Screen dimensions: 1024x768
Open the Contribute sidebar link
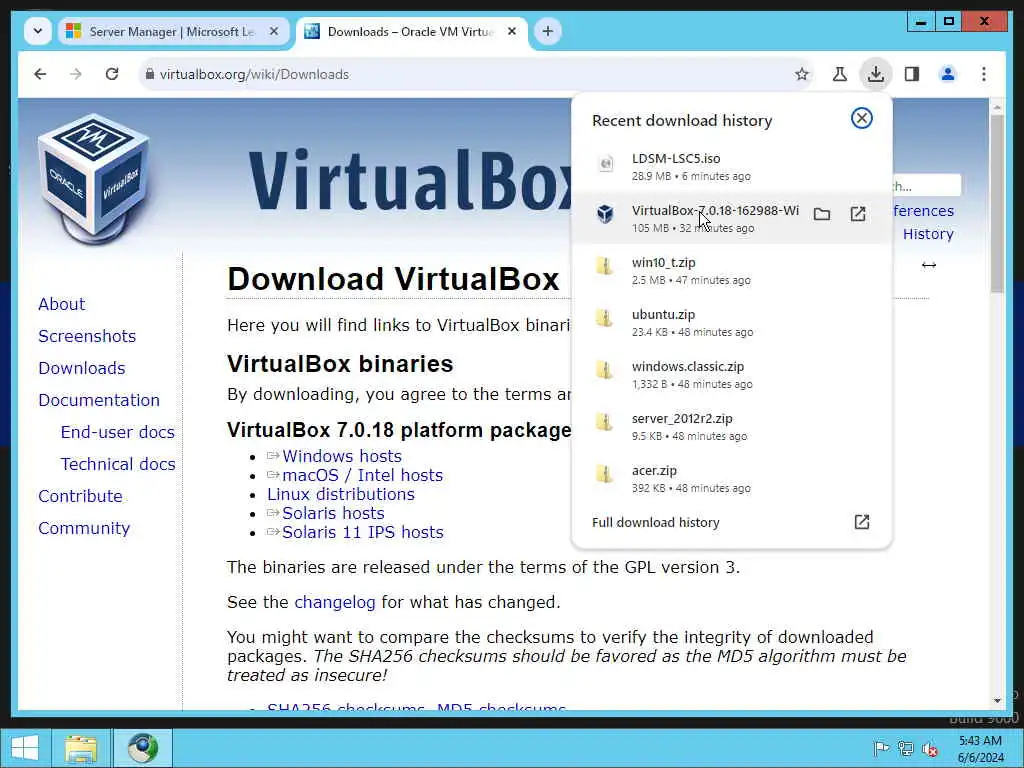80,496
